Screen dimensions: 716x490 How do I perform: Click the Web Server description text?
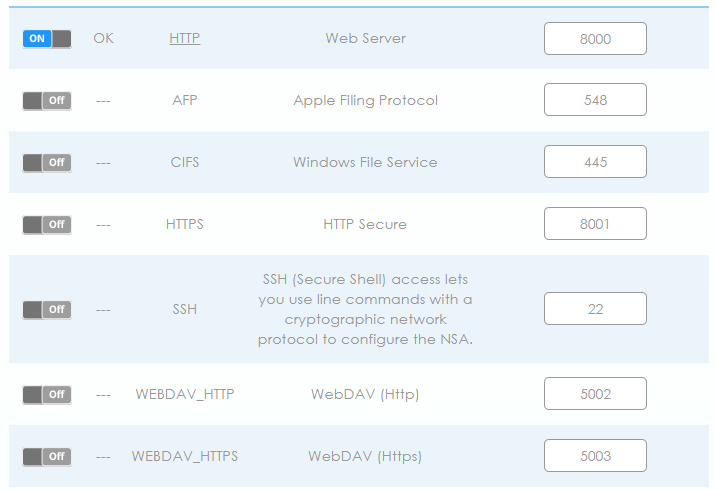(x=365, y=38)
